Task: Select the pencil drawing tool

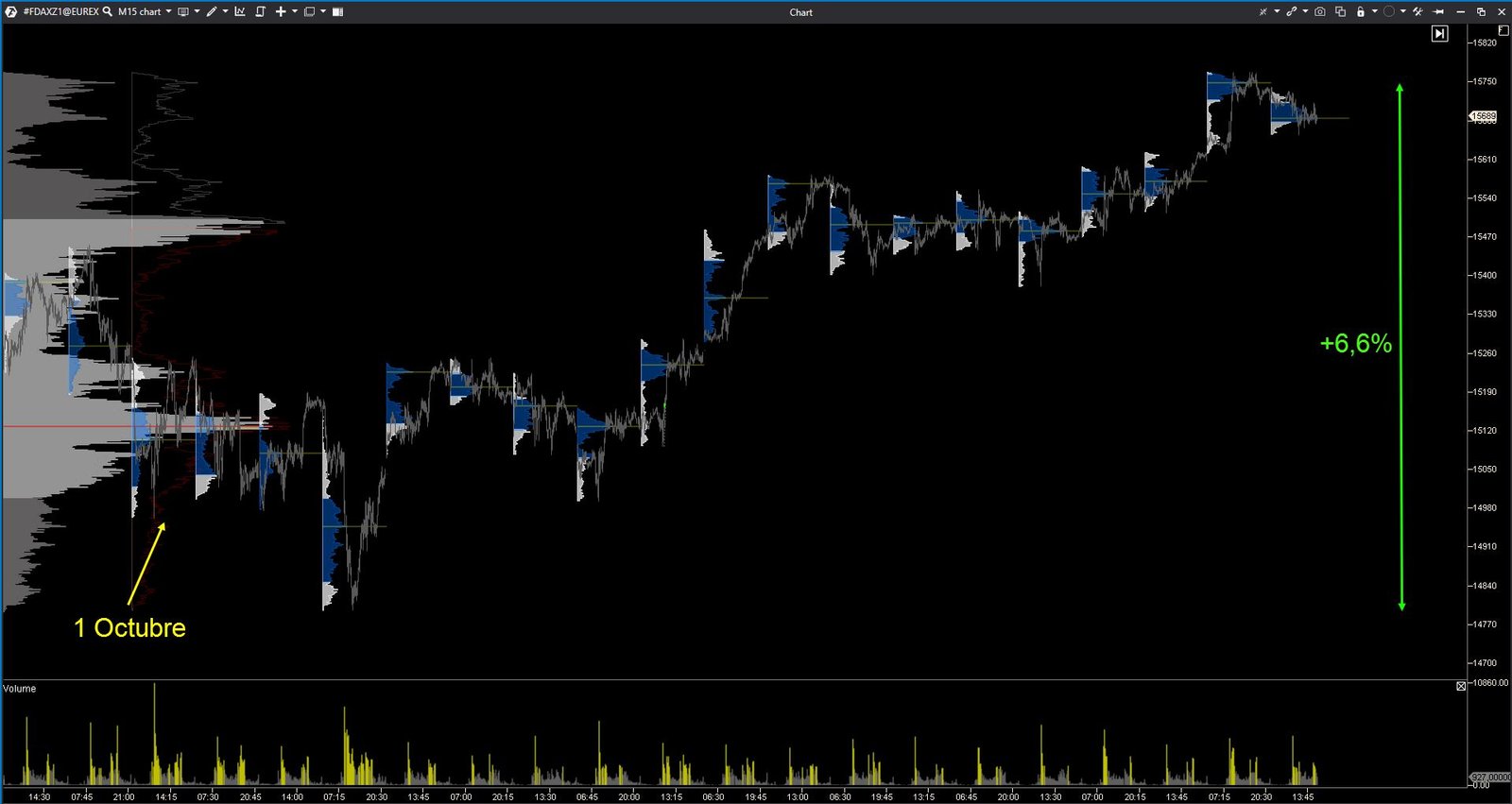Action: tap(212, 11)
